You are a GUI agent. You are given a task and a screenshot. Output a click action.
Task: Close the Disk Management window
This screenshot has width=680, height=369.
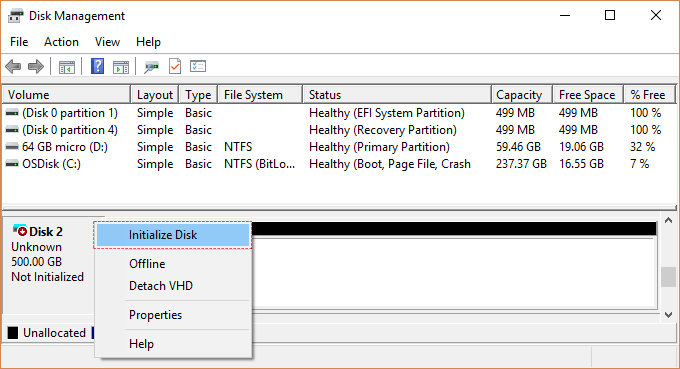pyautogui.click(x=656, y=16)
